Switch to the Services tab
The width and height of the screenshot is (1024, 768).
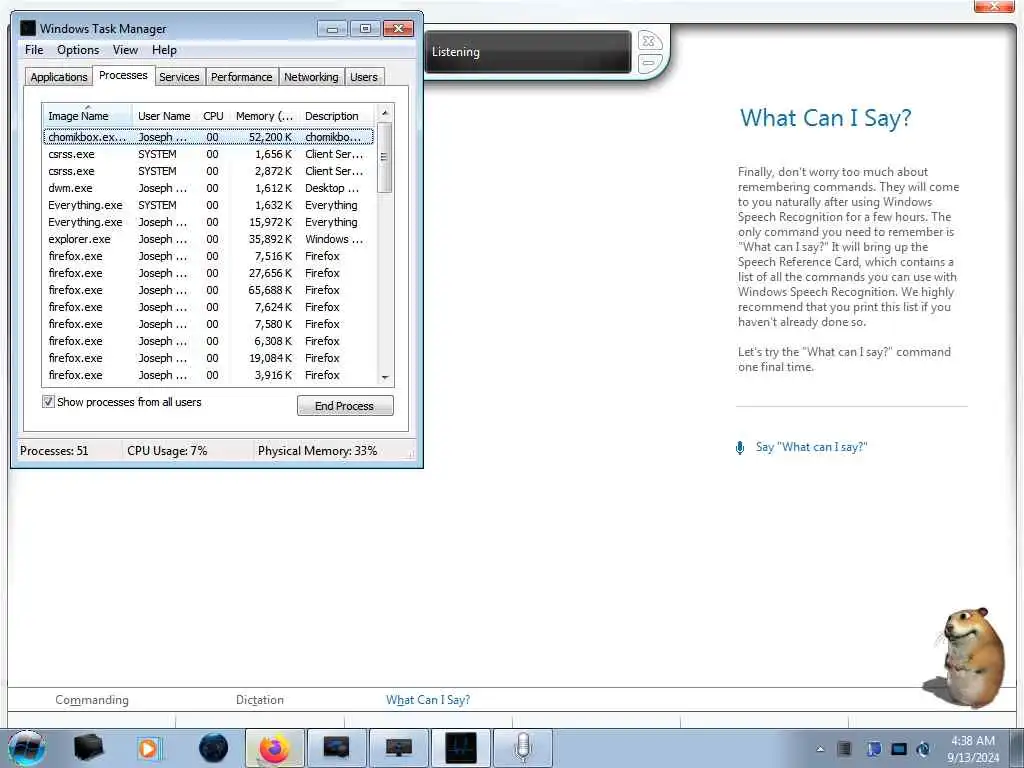(x=179, y=77)
